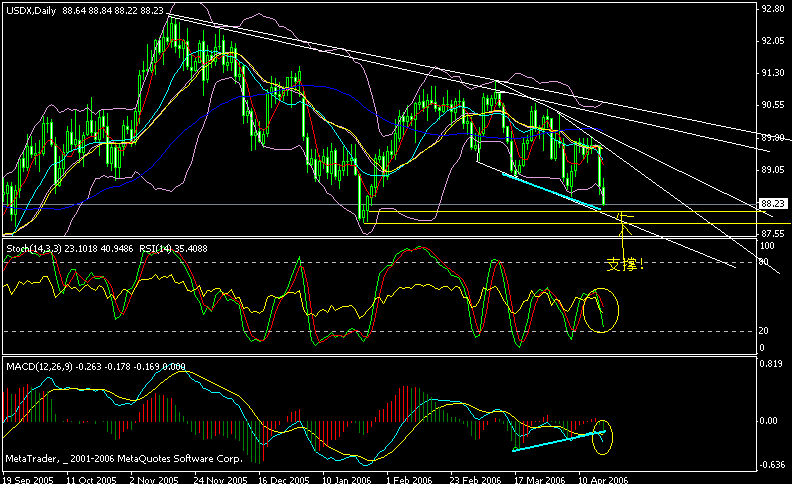
Task: Click the 16 Dec 2005 date label
Action: [x=284, y=479]
